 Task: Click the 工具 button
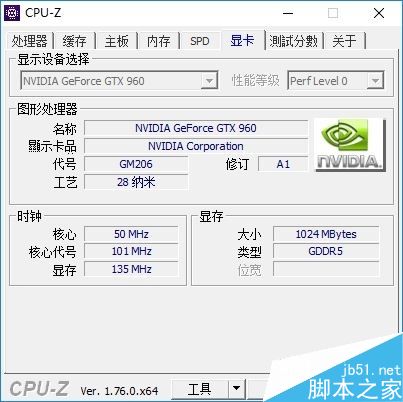200,389
